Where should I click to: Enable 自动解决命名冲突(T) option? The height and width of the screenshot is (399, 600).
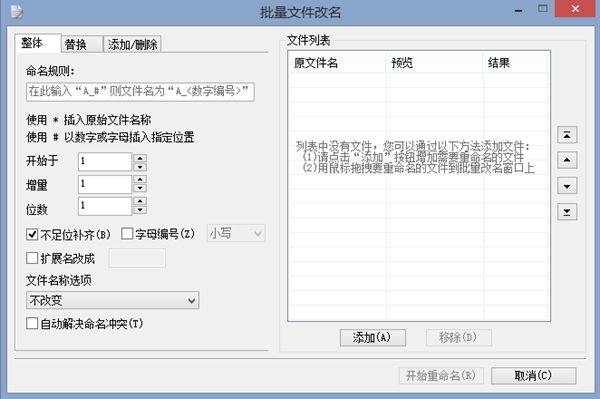[x=32, y=324]
